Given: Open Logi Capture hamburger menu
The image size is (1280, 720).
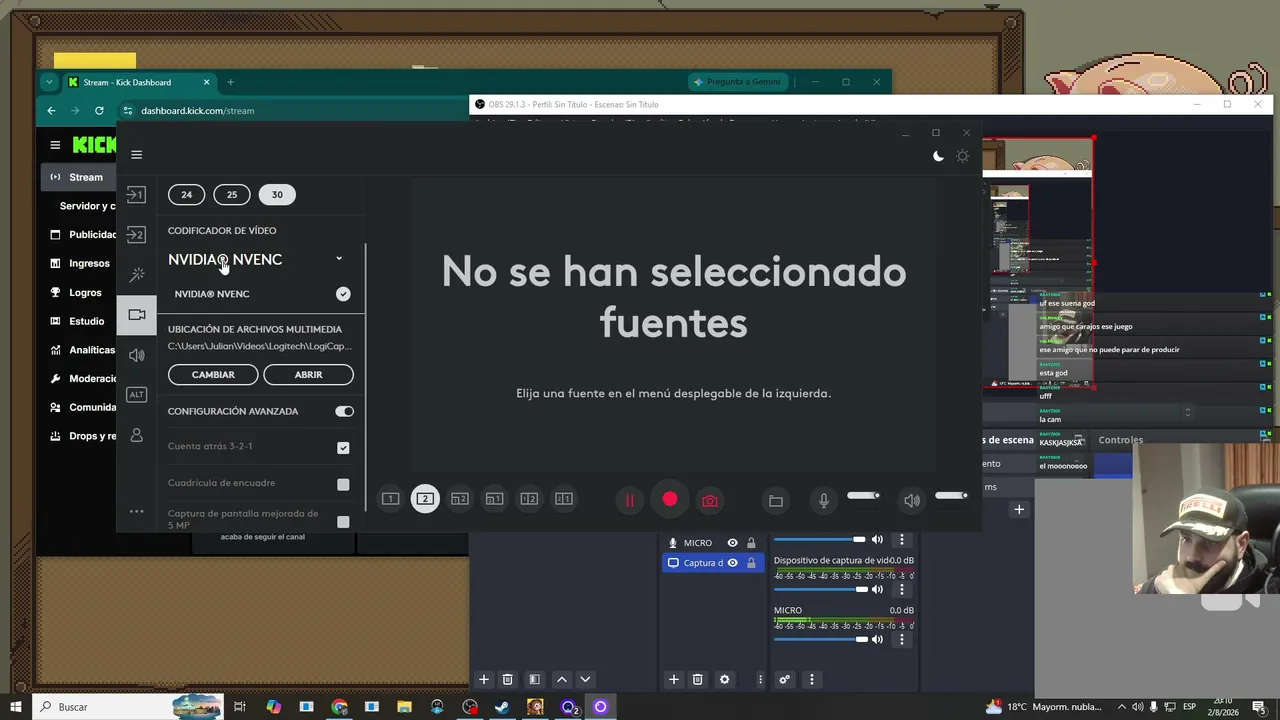Looking at the screenshot, I should (x=137, y=155).
